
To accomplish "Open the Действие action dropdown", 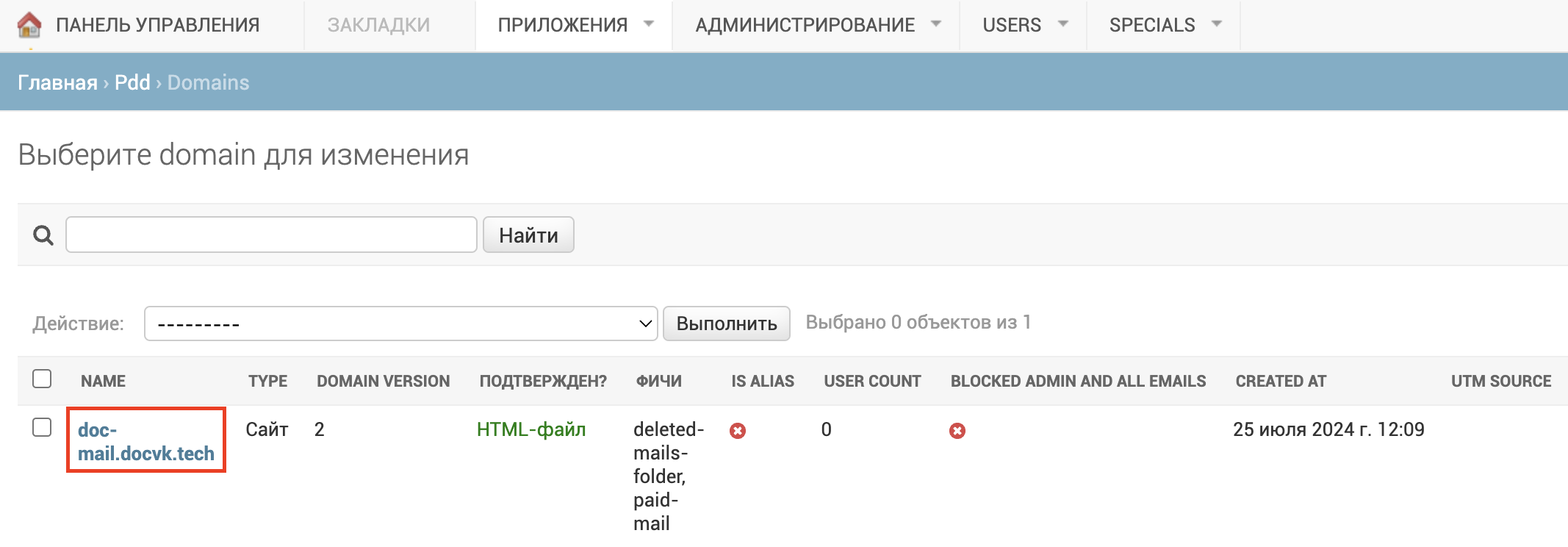I will tap(400, 323).
